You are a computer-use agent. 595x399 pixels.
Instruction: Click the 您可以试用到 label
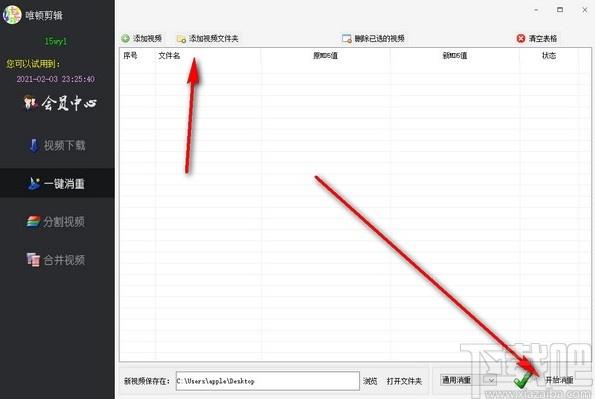point(33,63)
